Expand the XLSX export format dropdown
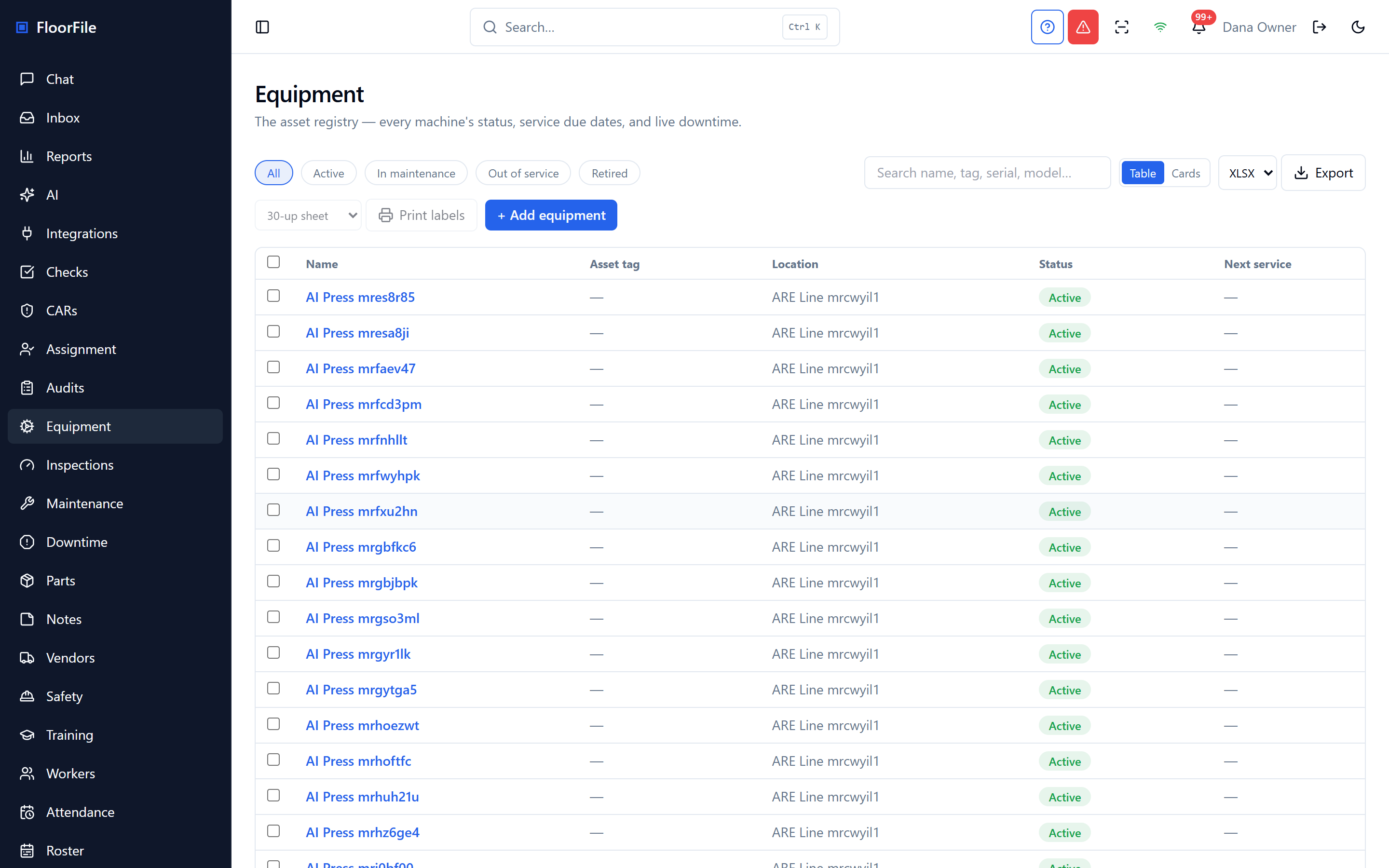The height and width of the screenshot is (868, 1389). point(1247,173)
